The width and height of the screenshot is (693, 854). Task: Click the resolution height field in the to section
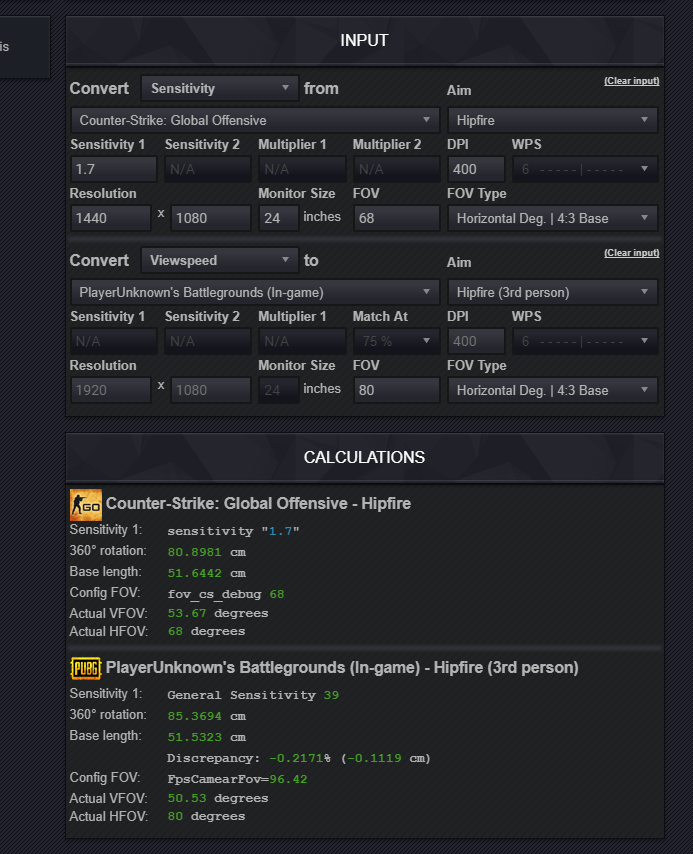(211, 391)
